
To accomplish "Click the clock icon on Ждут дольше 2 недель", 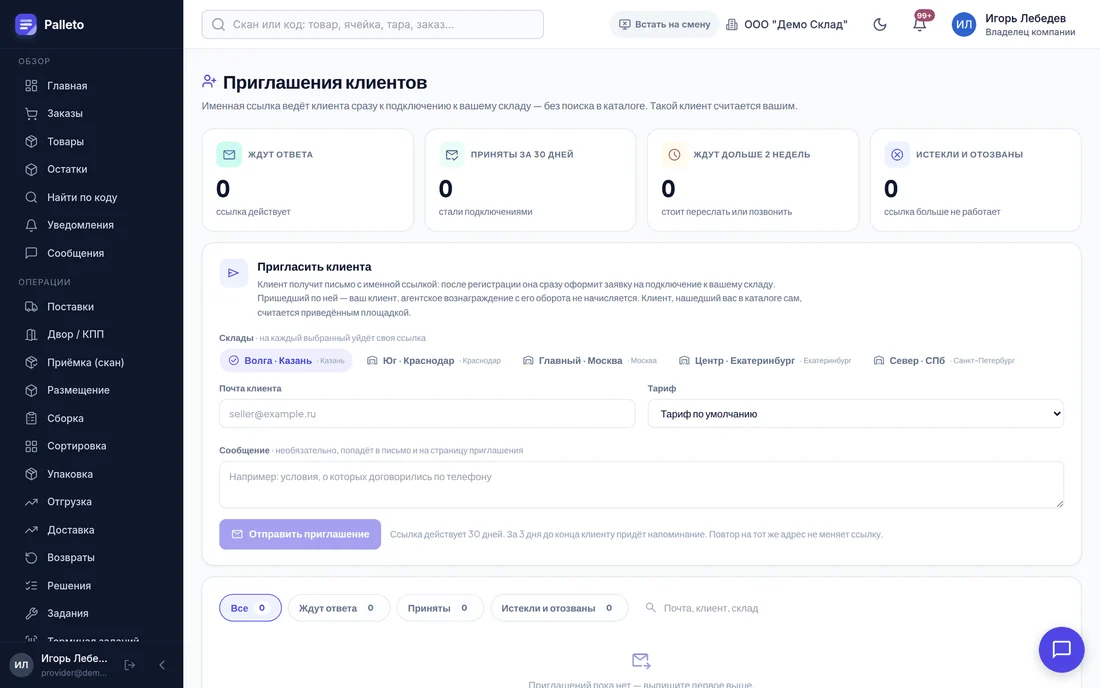I will point(674,154).
